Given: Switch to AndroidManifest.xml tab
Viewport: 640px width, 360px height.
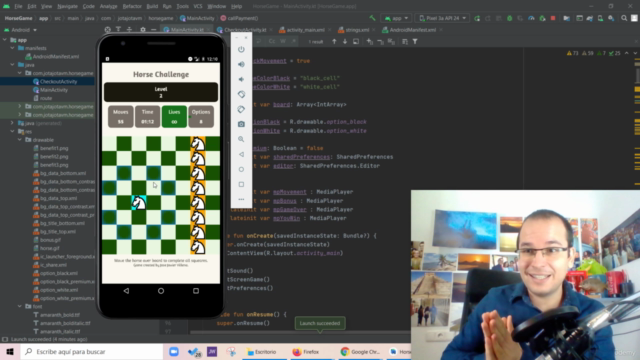Looking at the screenshot, I should coord(412,30).
